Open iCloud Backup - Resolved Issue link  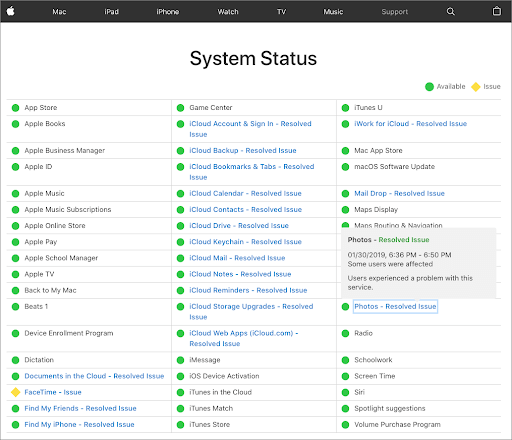coord(243,150)
